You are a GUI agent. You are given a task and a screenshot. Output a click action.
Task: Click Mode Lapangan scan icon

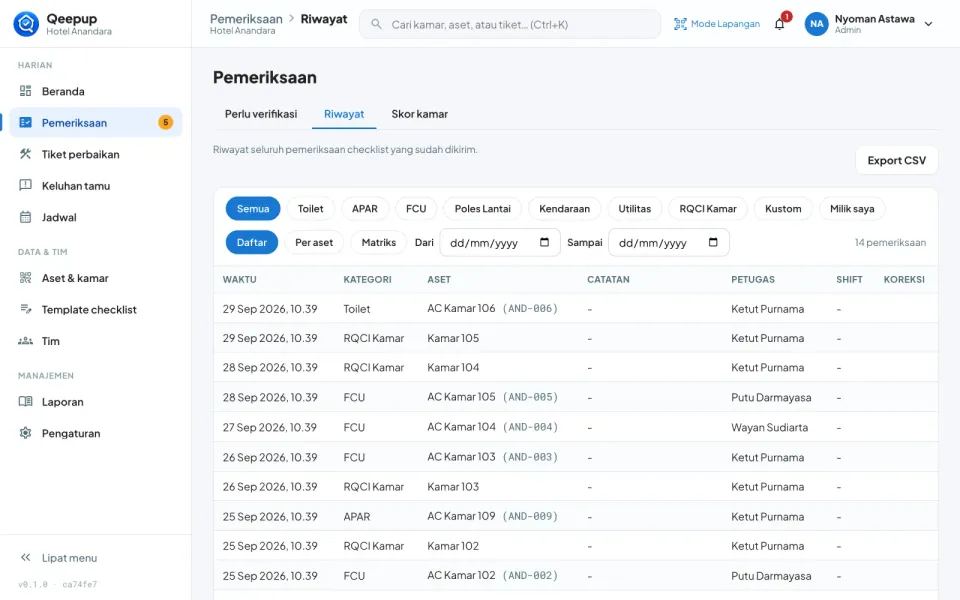pyautogui.click(x=680, y=24)
